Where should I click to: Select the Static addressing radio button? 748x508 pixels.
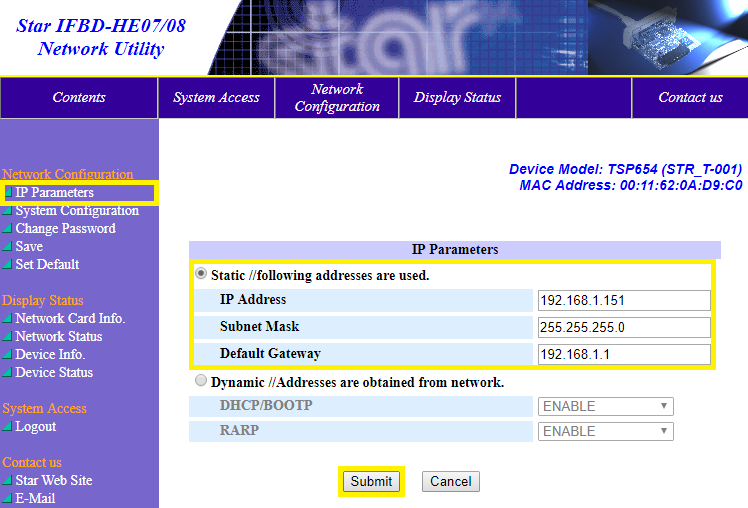point(201,274)
